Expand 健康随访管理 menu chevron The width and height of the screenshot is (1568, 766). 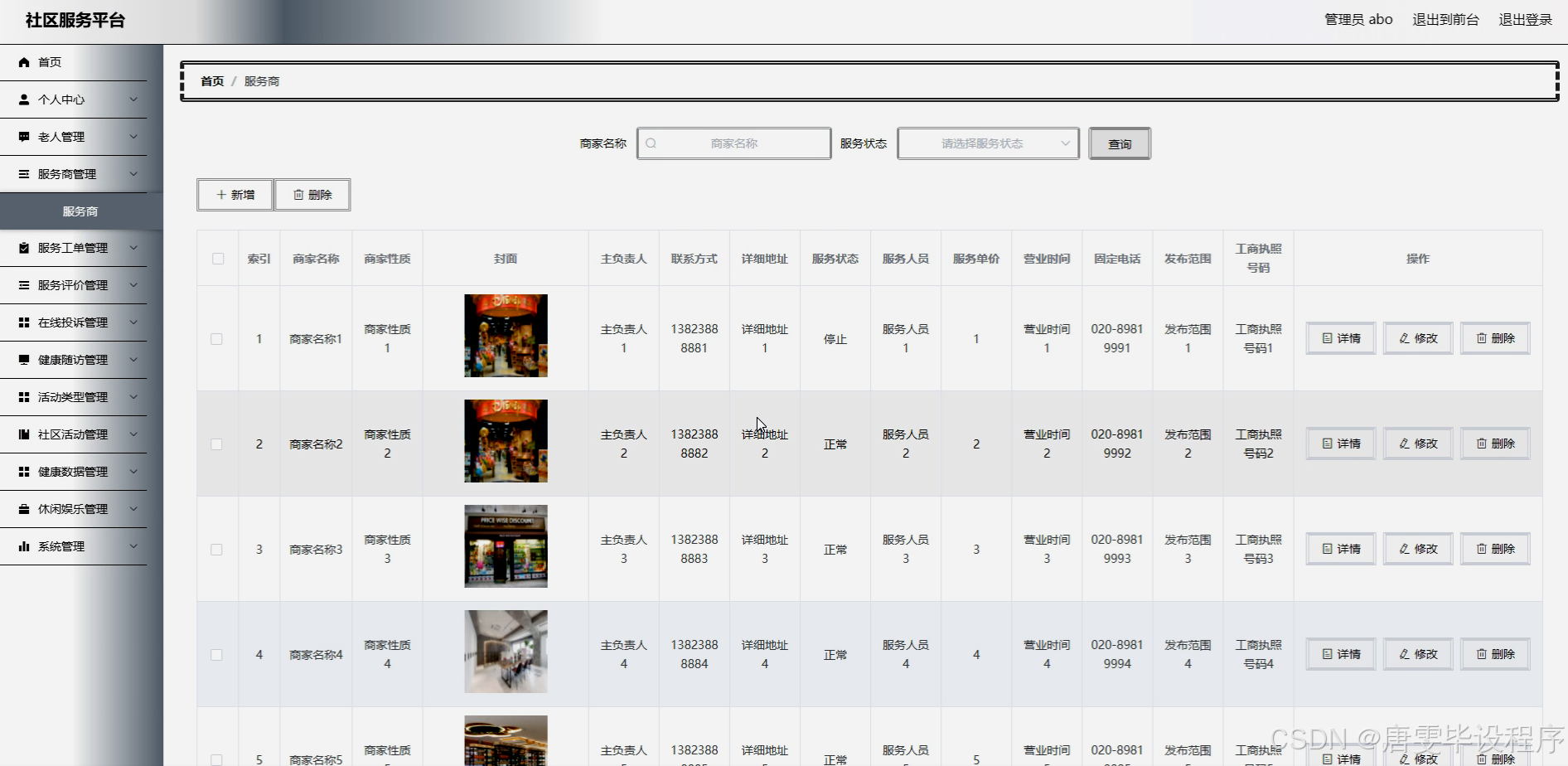tap(133, 360)
